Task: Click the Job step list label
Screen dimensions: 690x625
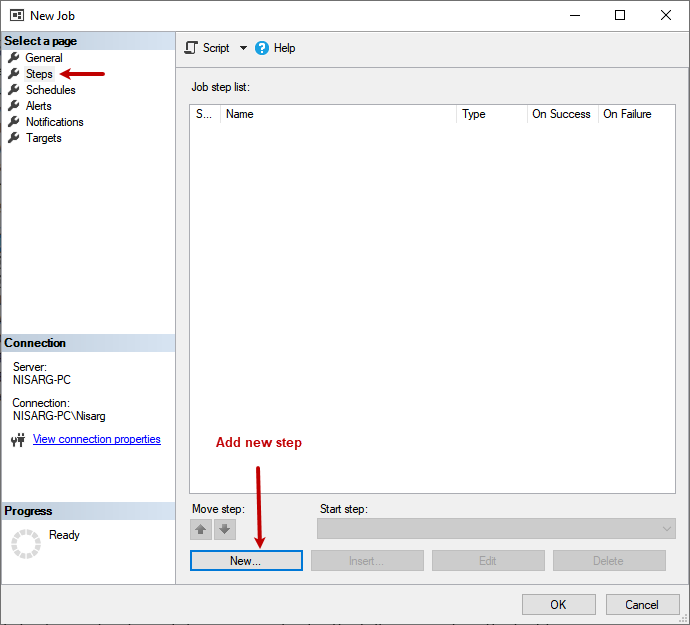Action: click(220, 87)
